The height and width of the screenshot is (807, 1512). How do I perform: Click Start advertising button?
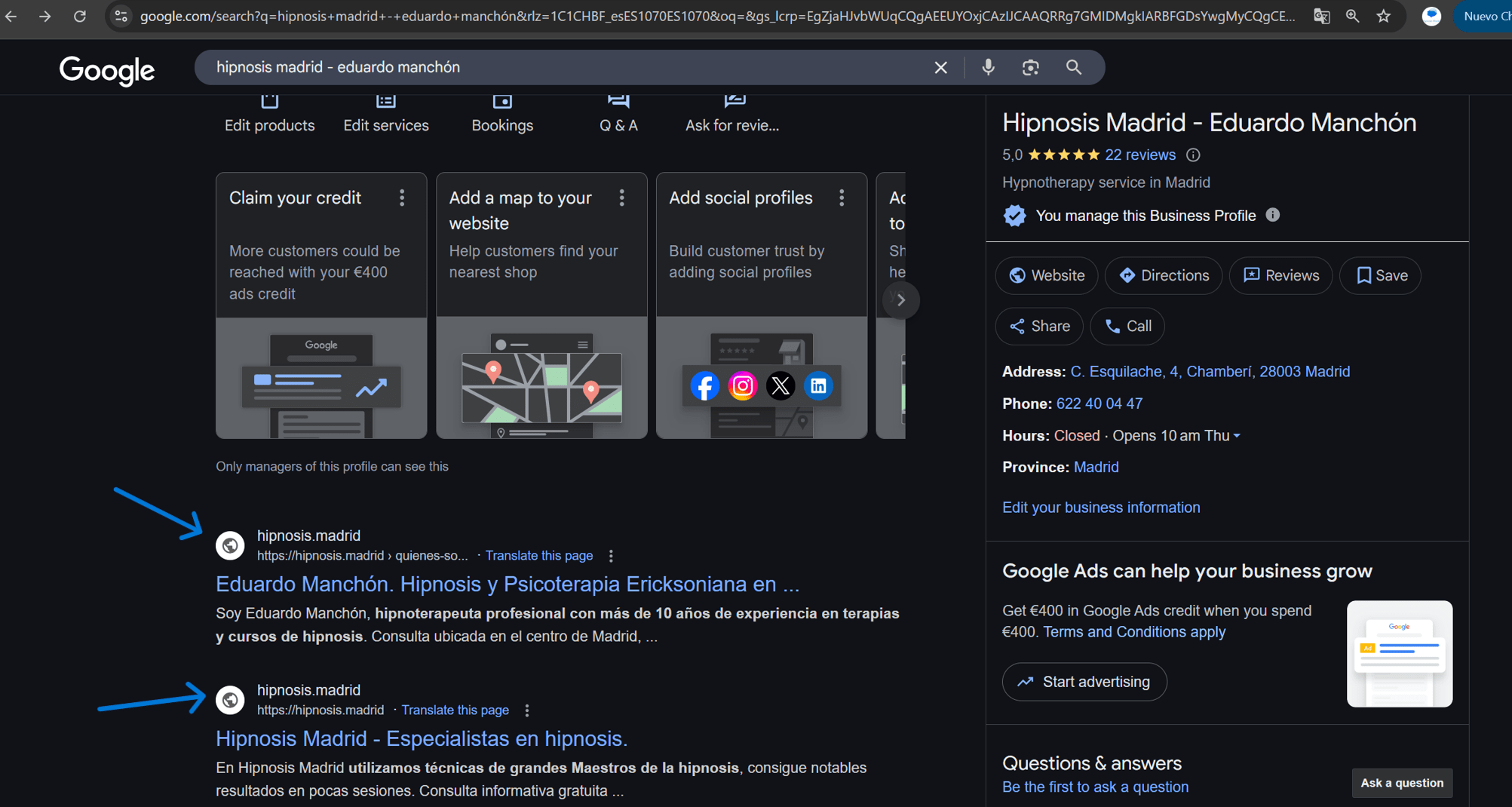pos(1084,682)
